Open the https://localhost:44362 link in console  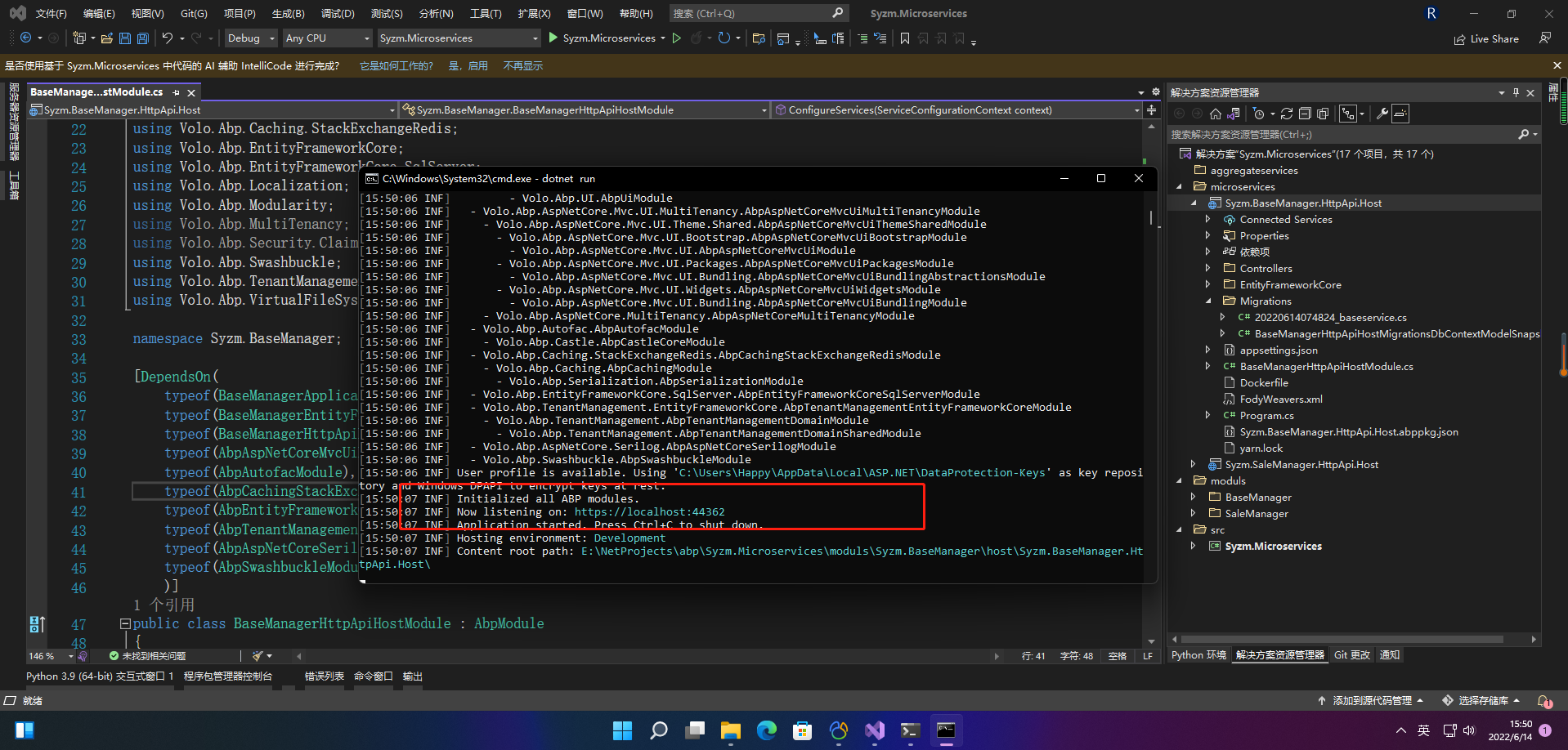[x=649, y=512]
